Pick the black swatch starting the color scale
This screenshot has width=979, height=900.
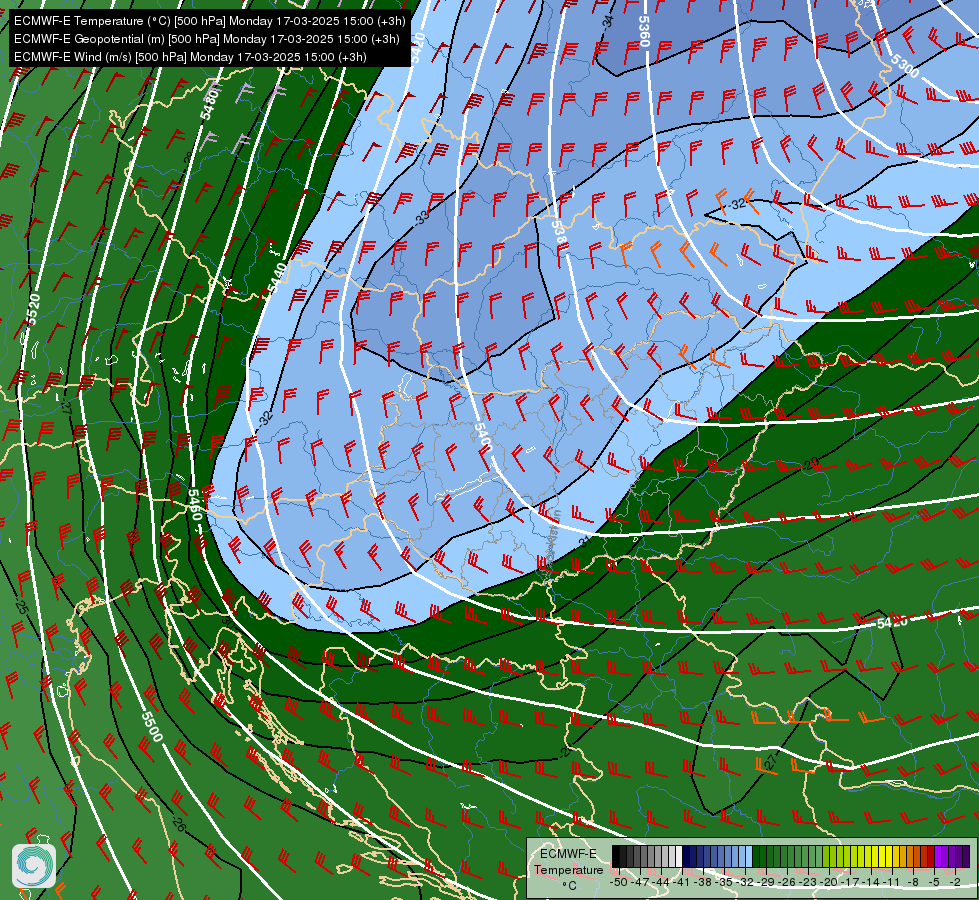point(616,856)
